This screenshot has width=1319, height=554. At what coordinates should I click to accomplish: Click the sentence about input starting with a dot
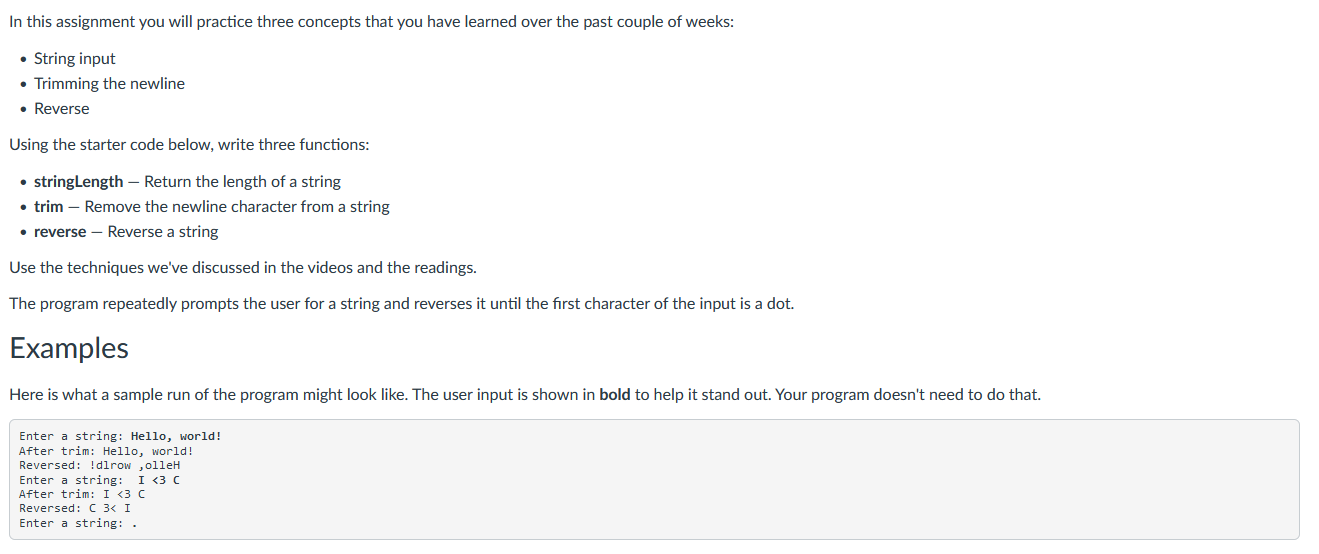(402, 304)
